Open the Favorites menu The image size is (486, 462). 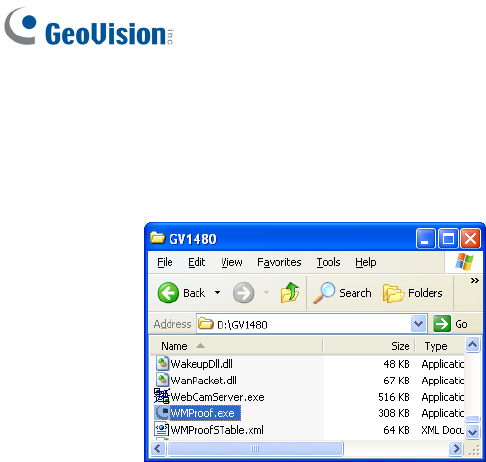tap(279, 262)
